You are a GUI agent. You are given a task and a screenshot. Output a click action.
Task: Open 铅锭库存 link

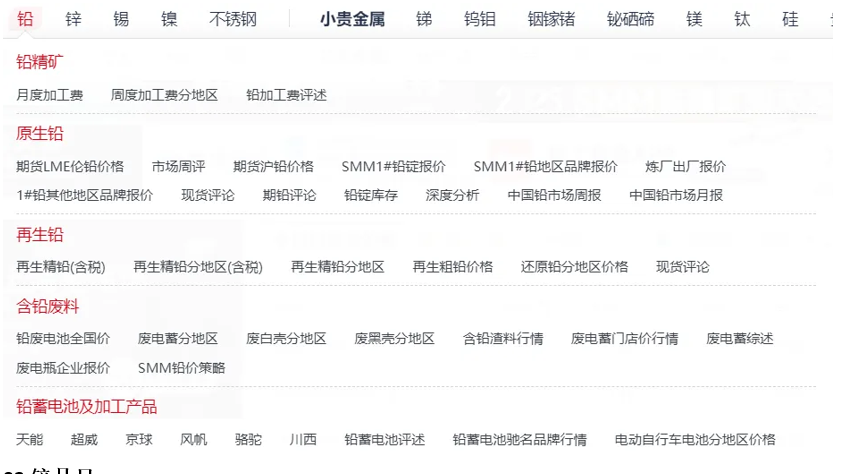(371, 195)
